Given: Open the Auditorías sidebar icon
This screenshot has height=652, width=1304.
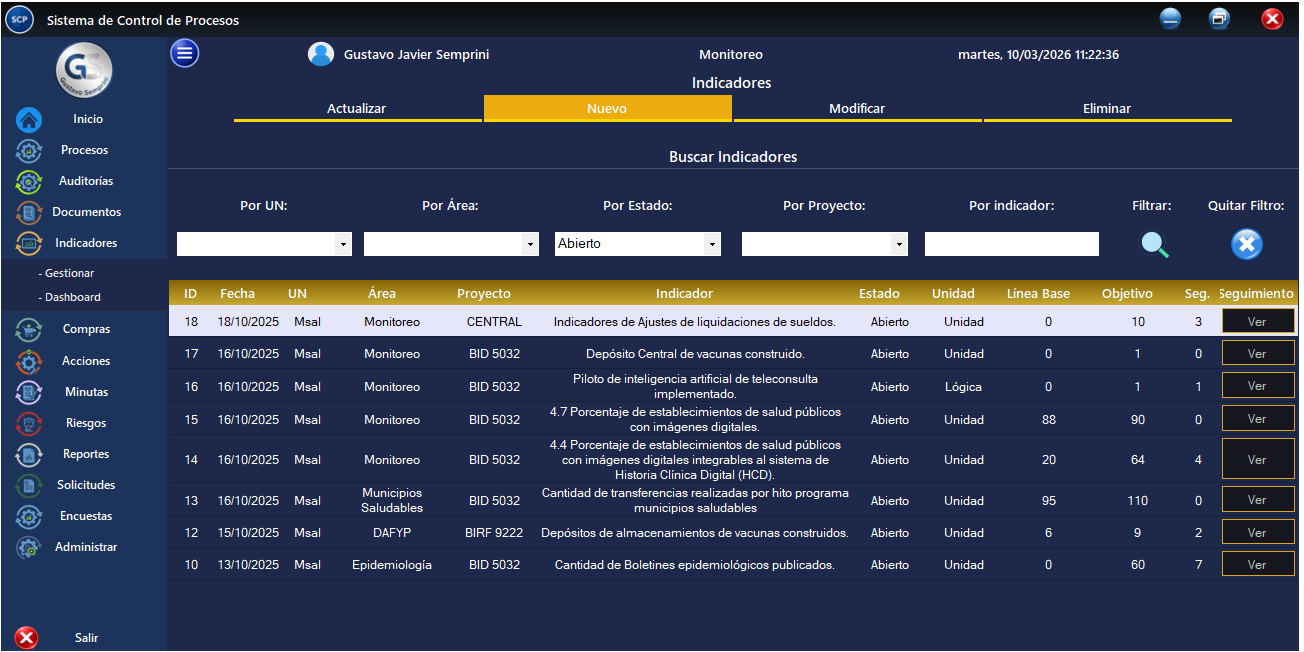Looking at the screenshot, I should [x=29, y=182].
